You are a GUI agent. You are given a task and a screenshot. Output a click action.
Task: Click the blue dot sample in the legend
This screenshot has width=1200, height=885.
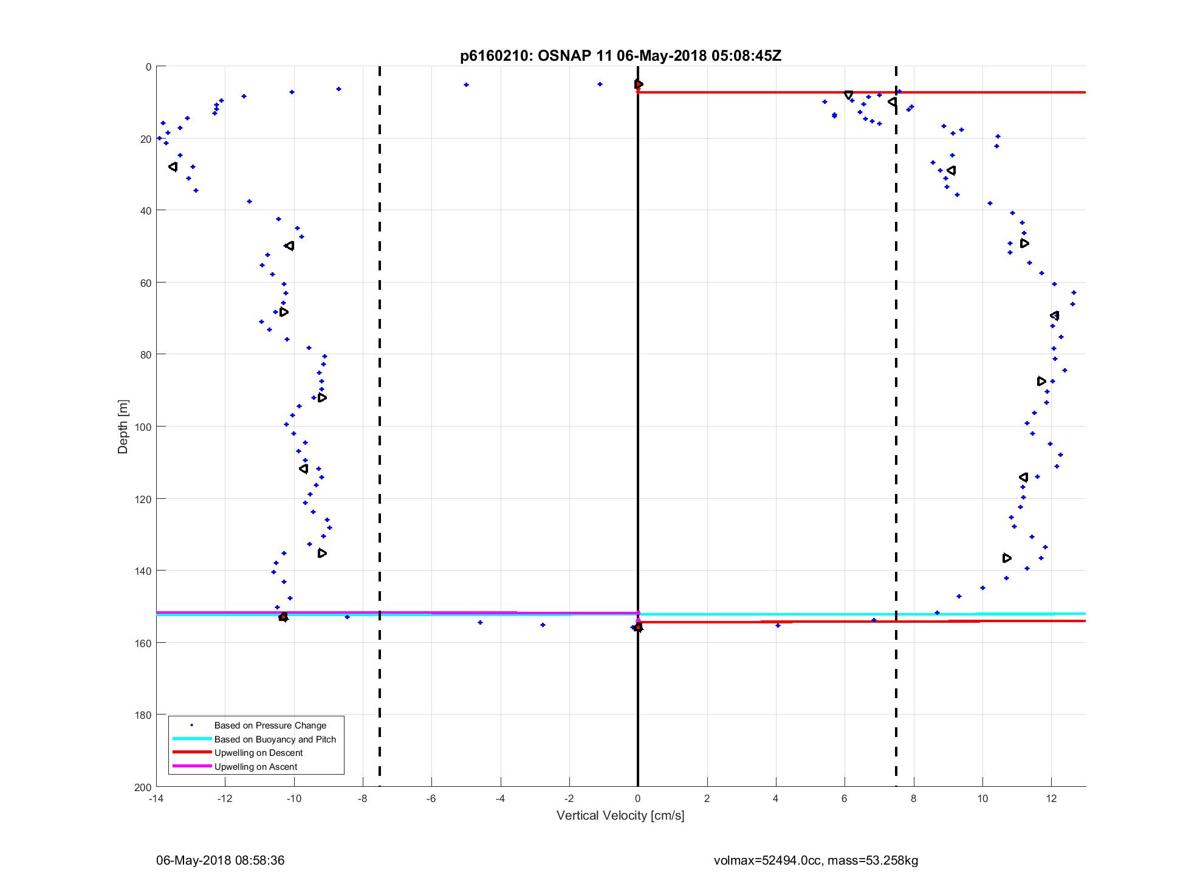[191, 725]
